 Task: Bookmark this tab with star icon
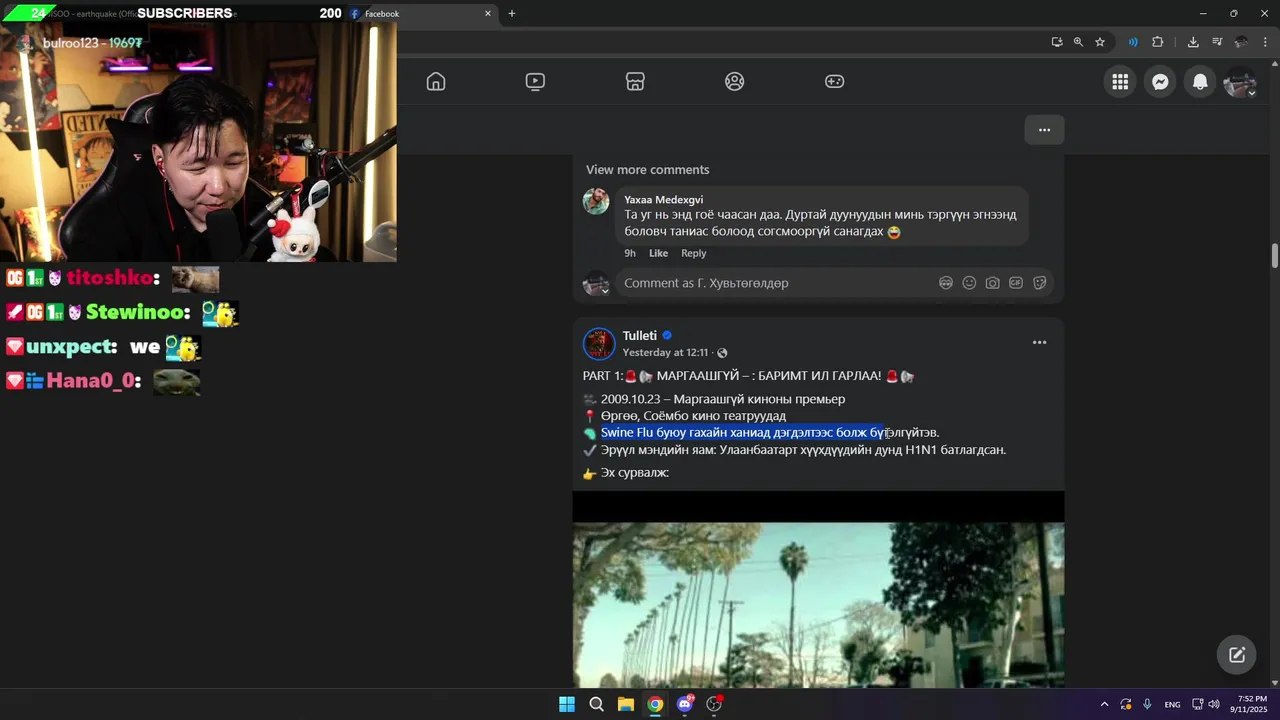point(1100,42)
